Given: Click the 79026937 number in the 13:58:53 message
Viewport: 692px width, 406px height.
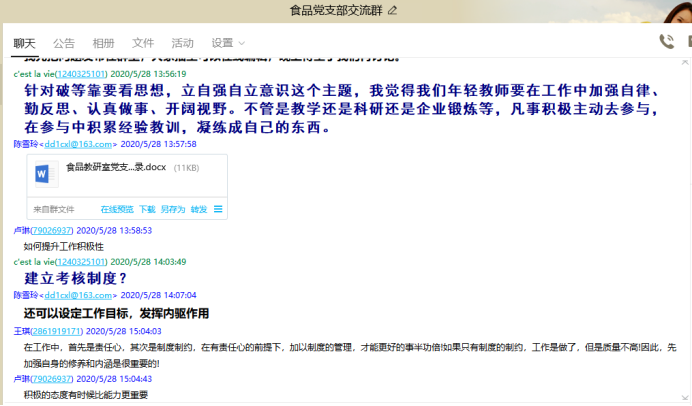Looking at the screenshot, I should [x=57, y=230].
